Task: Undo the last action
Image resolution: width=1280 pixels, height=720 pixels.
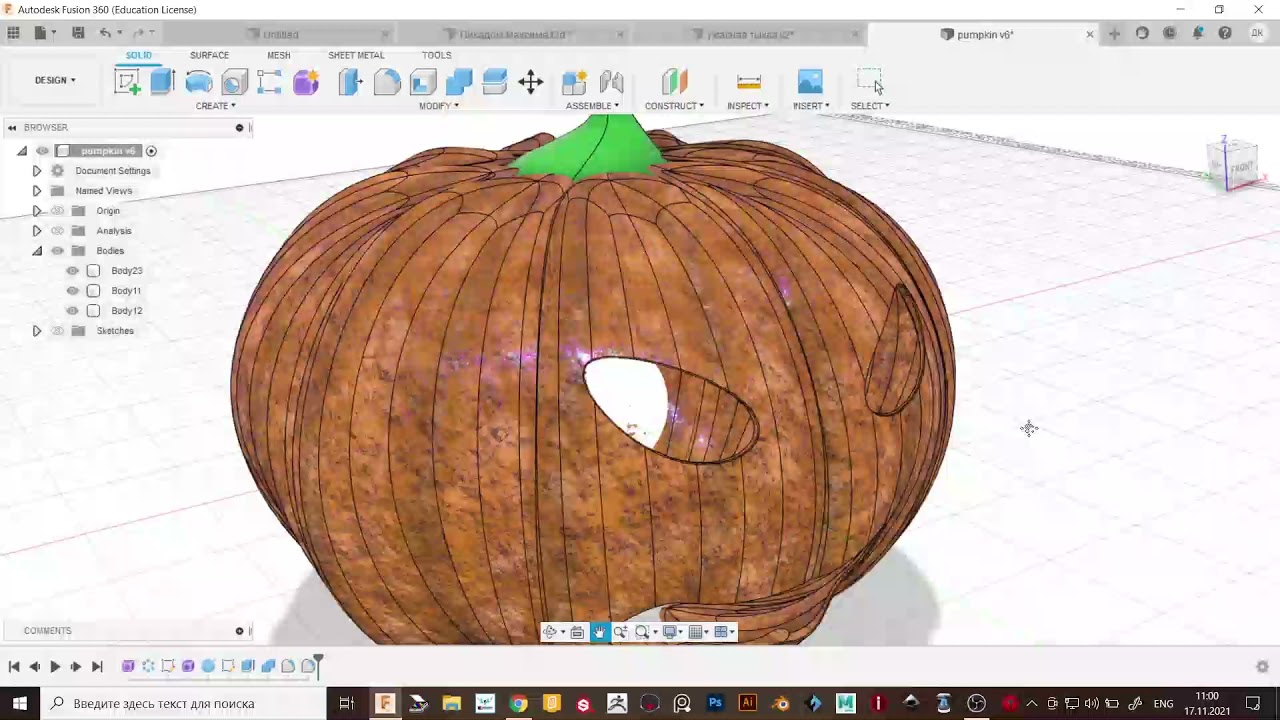Action: [105, 33]
